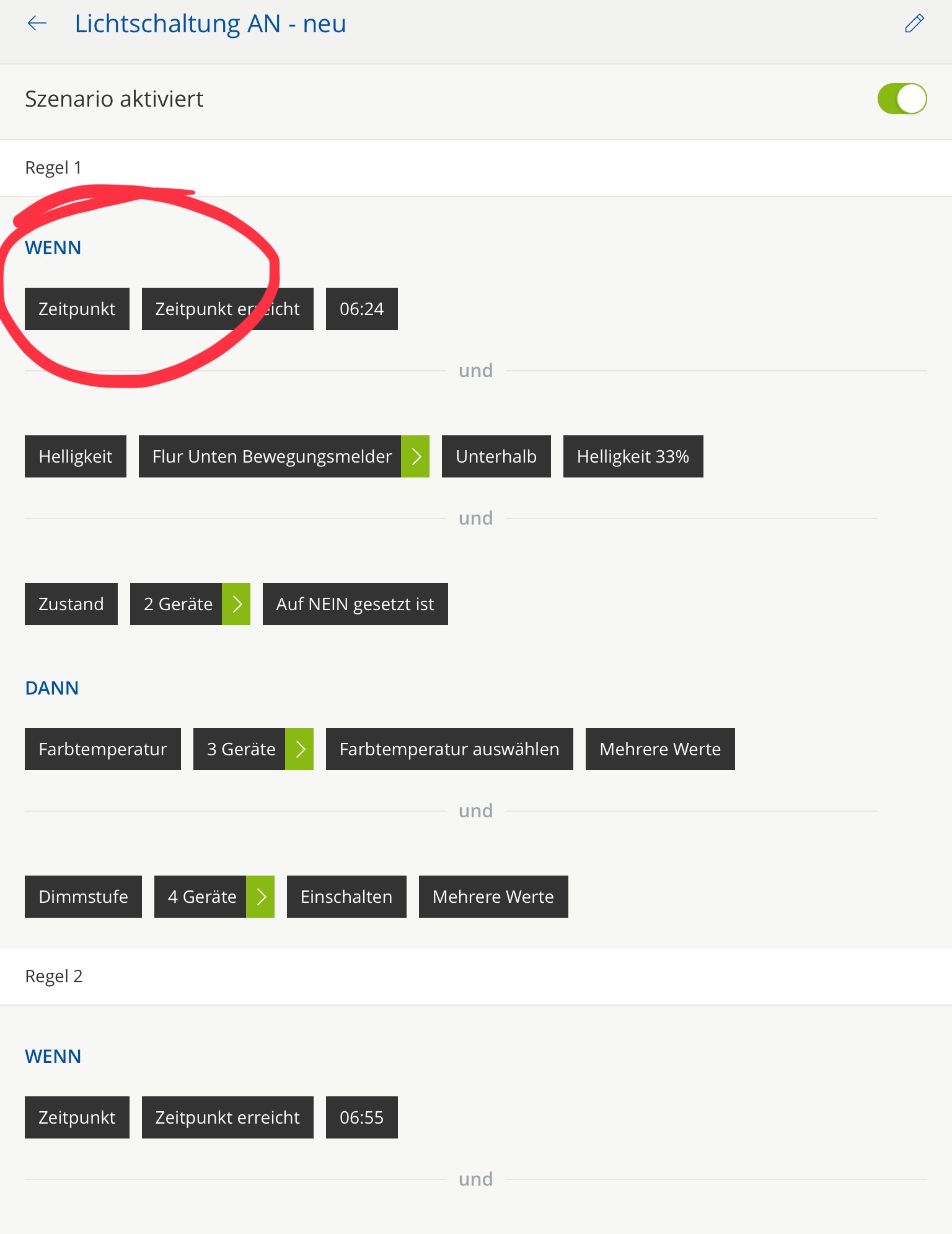Tap the Helligkeit 33% value chip
The image size is (952, 1234).
(633, 456)
